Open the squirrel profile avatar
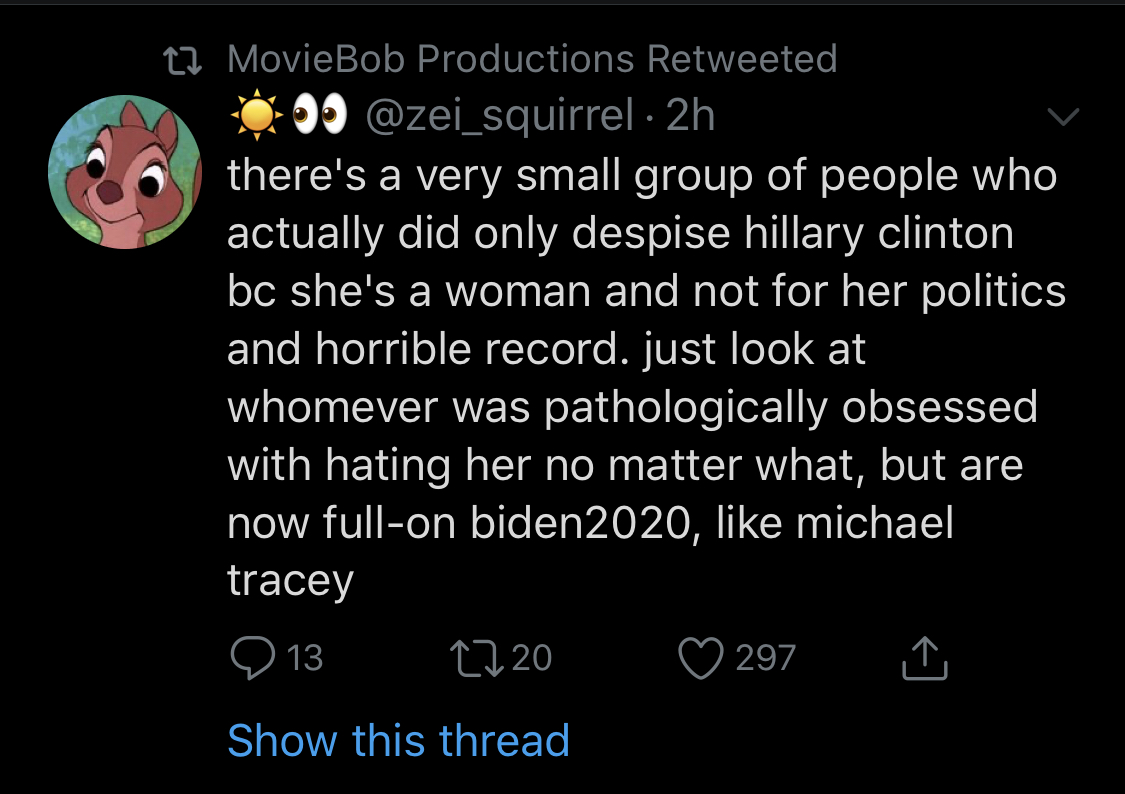This screenshot has height=794, width=1125. point(125,172)
